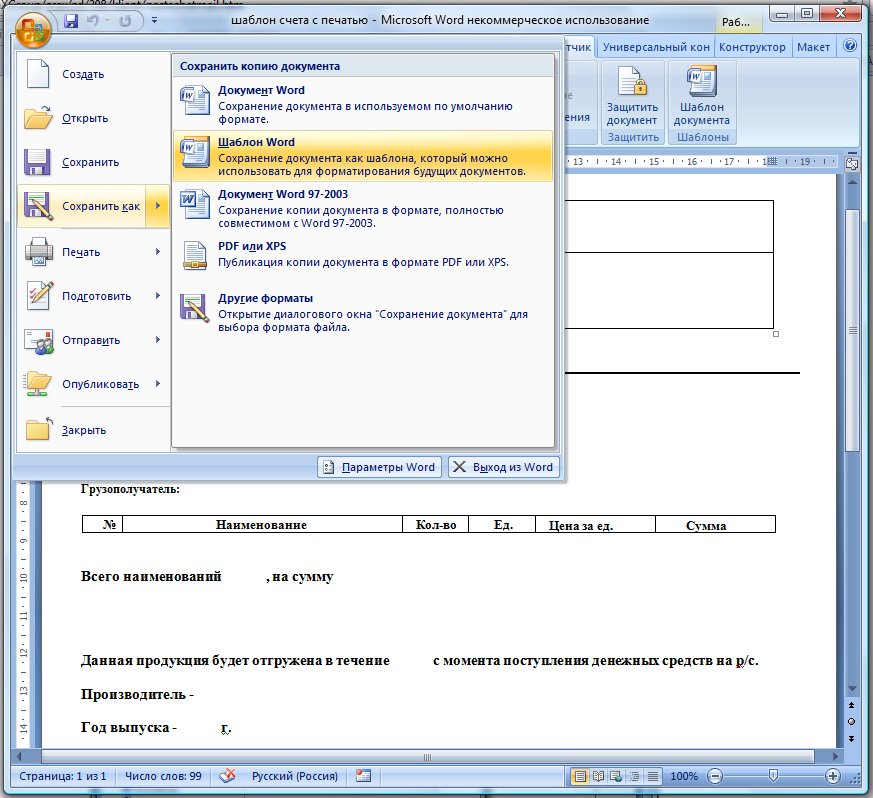Click the Save icon in quick access toolbar
The image size is (873, 798).
71,21
